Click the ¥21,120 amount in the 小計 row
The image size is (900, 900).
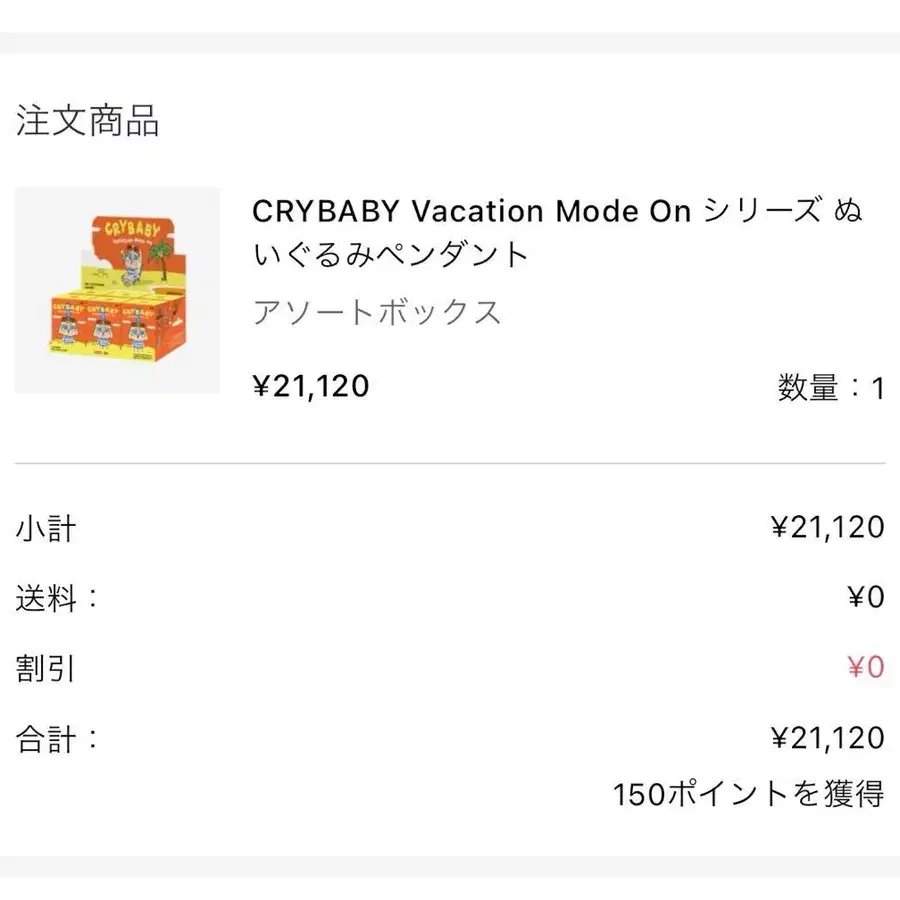tap(827, 526)
